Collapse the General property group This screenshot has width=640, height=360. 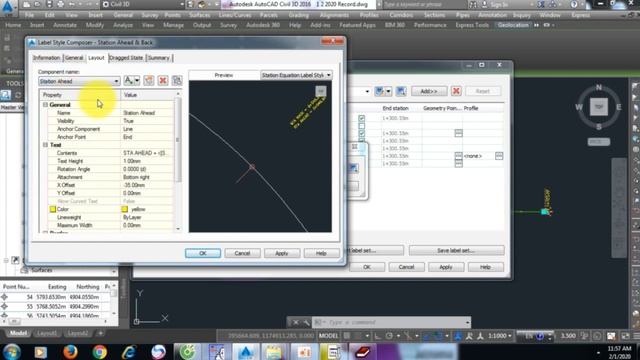pyautogui.click(x=45, y=105)
